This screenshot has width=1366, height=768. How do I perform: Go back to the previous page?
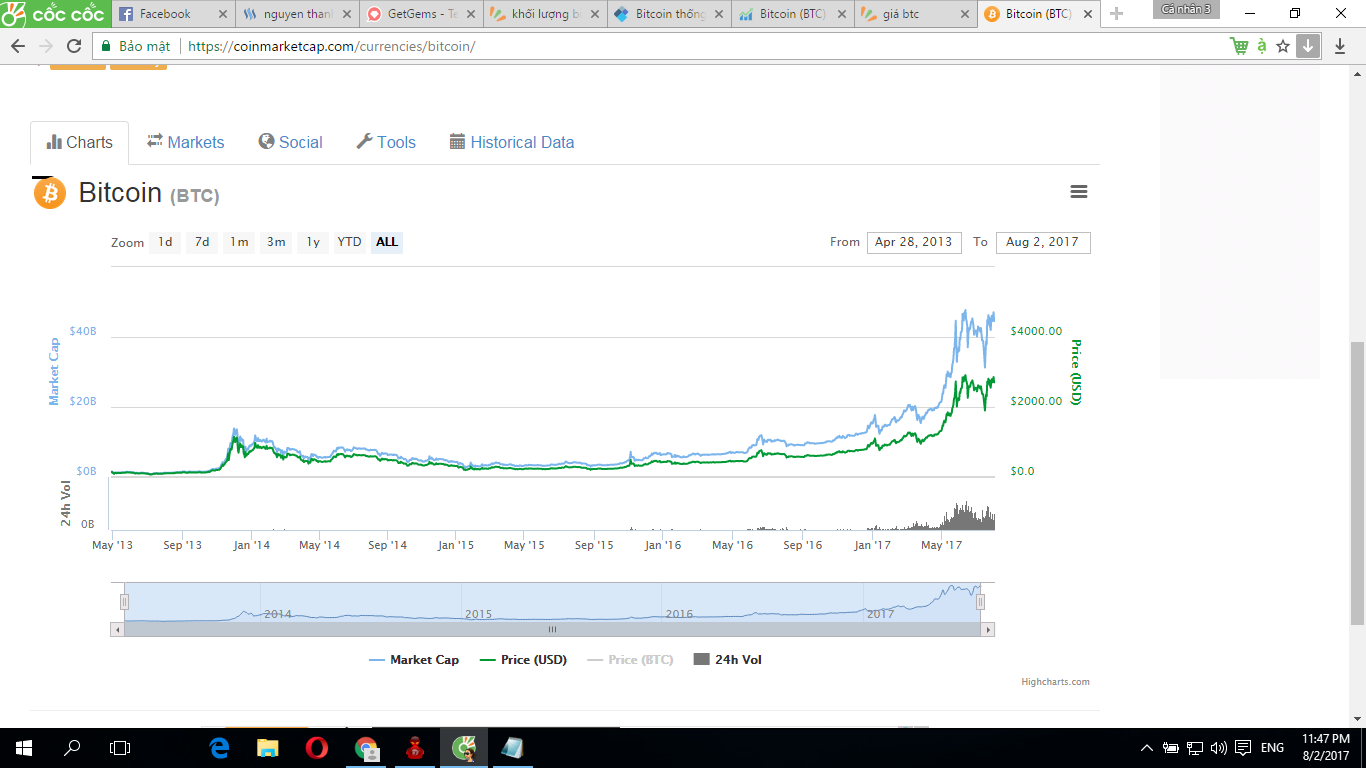(x=18, y=47)
